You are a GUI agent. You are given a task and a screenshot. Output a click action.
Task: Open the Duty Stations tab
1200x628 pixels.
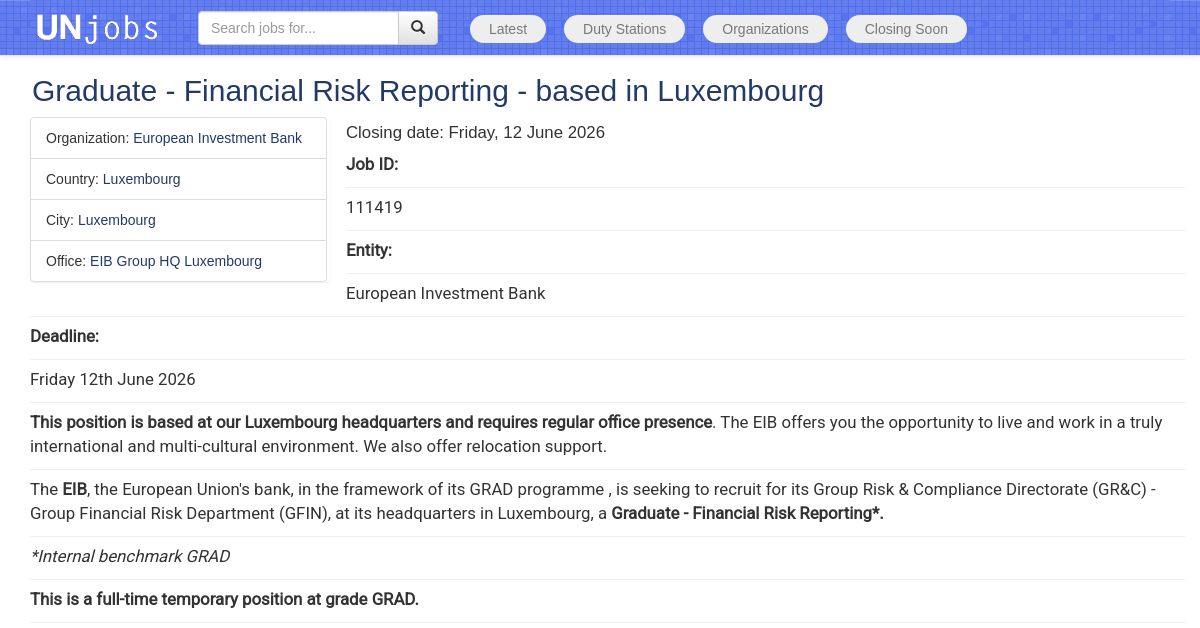[x=624, y=29]
